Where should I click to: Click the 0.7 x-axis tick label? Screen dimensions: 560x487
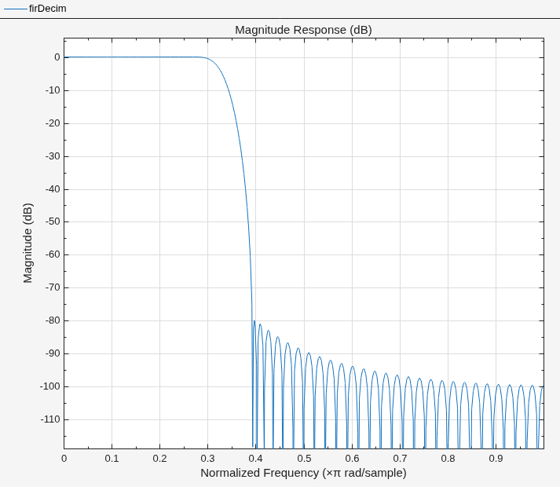pos(400,458)
